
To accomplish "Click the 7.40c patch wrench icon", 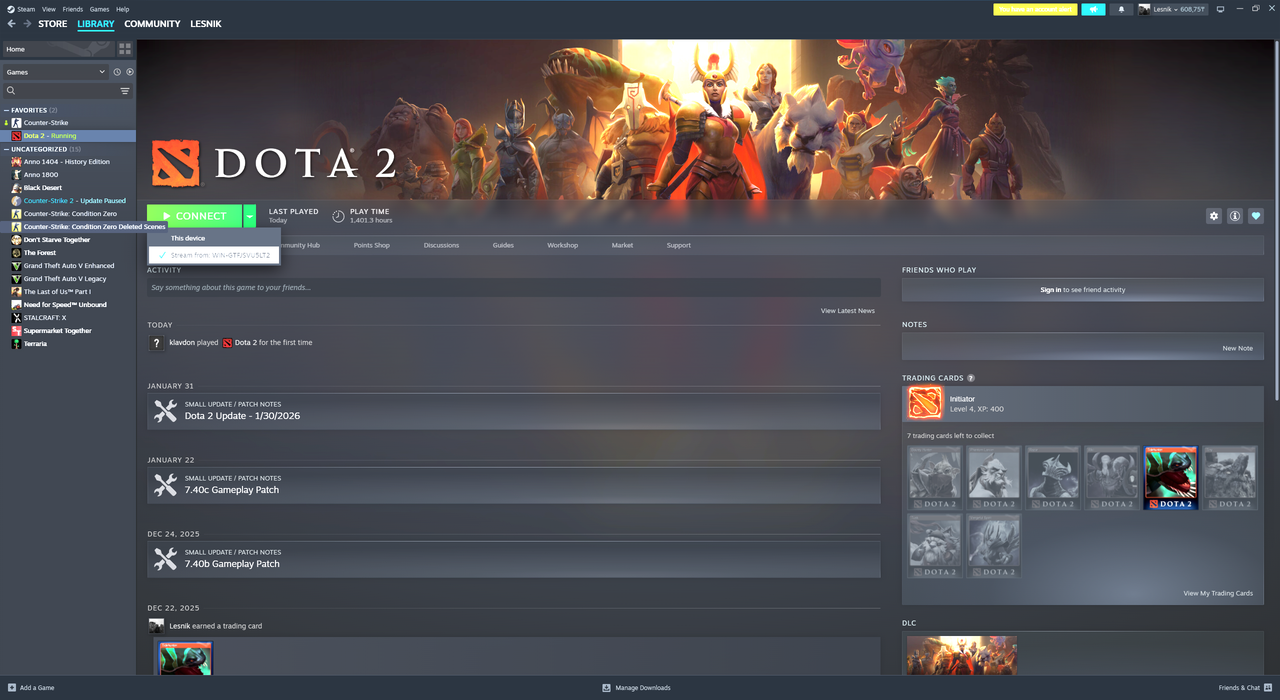I will pyautogui.click(x=165, y=485).
